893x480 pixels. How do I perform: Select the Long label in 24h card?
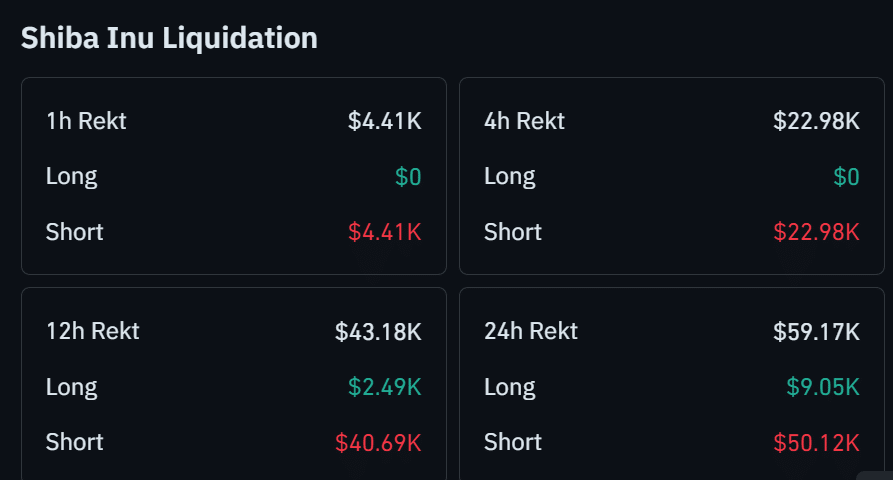click(x=510, y=387)
